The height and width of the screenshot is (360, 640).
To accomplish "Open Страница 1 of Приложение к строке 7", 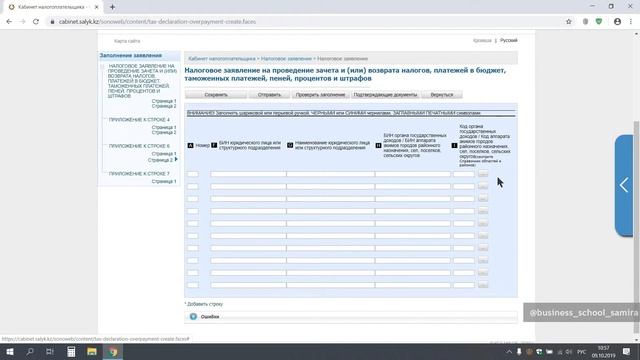I will pos(164,182).
